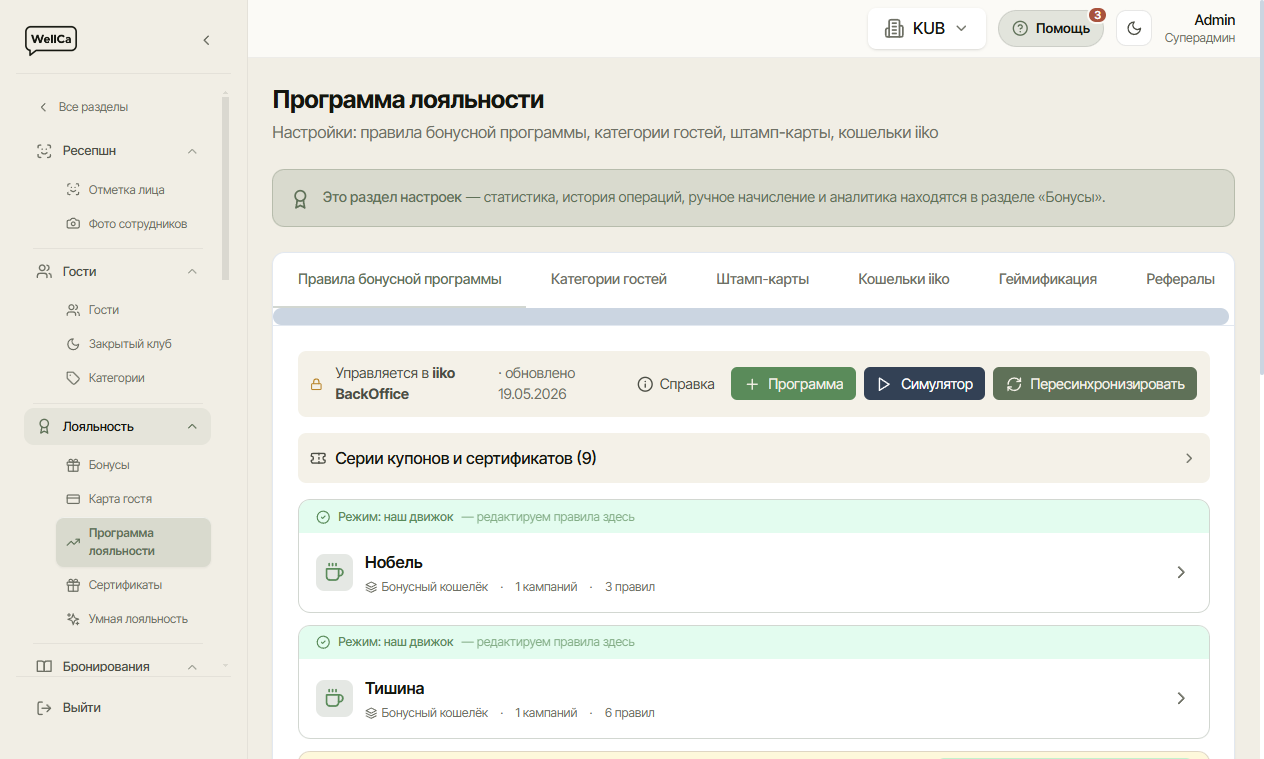Image resolution: width=1264 pixels, height=759 pixels.
Task: Open Закрытый клуб in the sidebar
Action: click(x=133, y=344)
